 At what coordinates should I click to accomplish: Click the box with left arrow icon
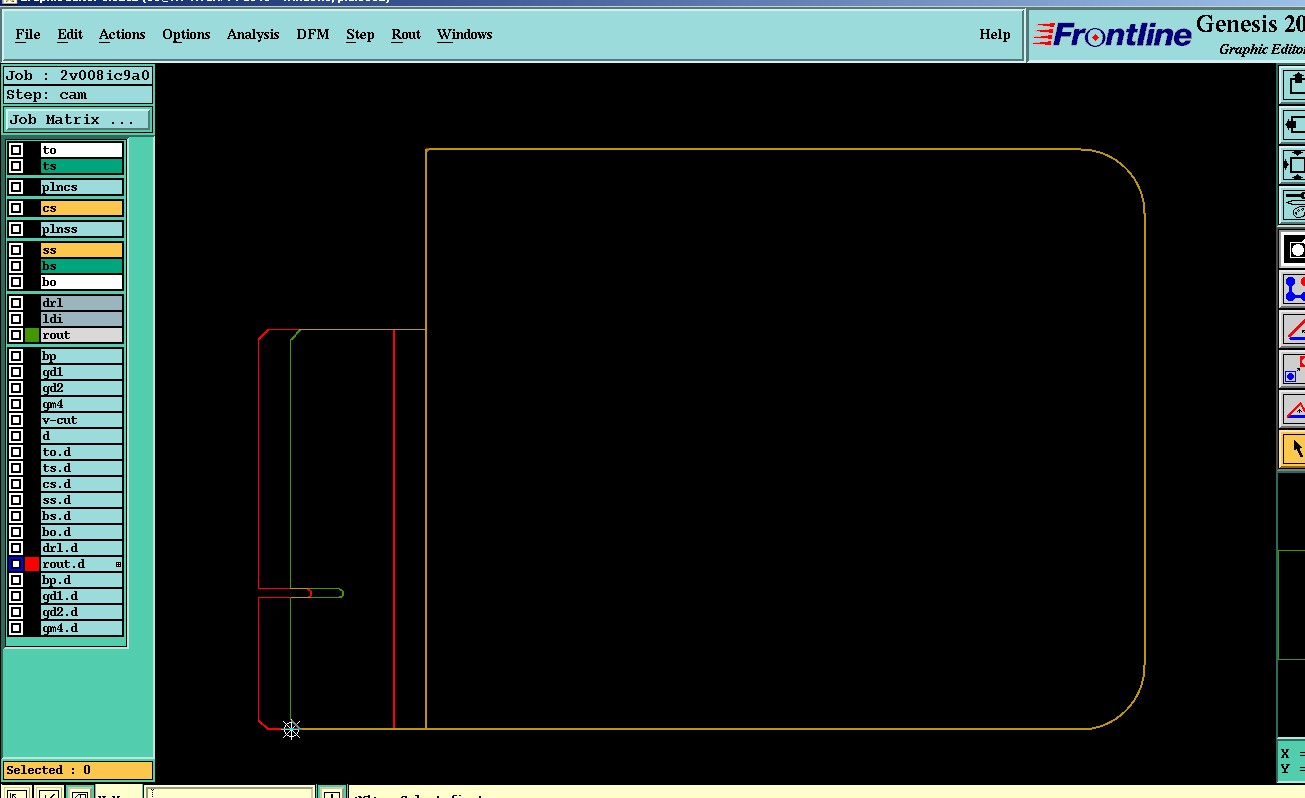click(1295, 125)
